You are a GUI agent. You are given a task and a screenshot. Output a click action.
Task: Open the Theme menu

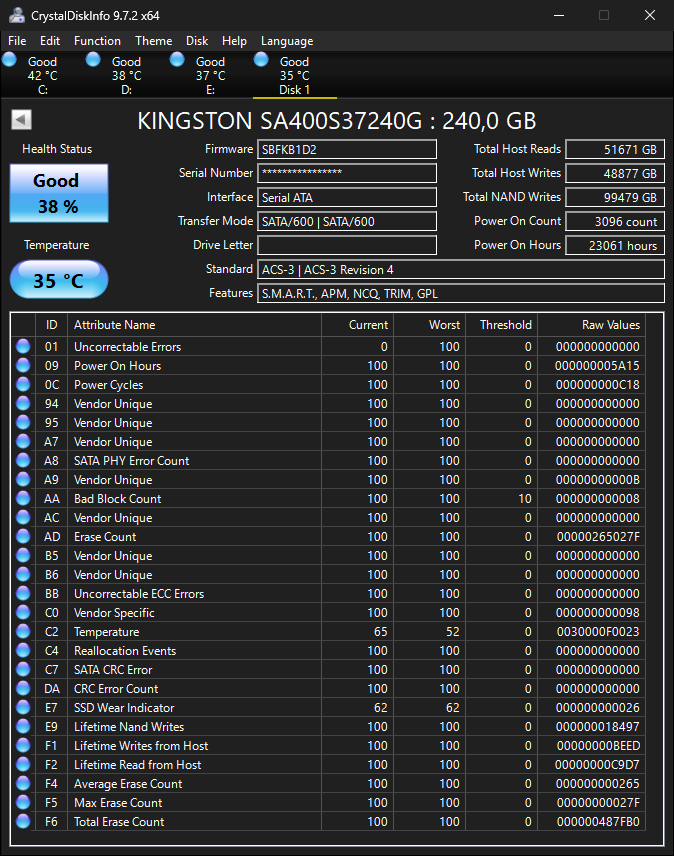154,41
